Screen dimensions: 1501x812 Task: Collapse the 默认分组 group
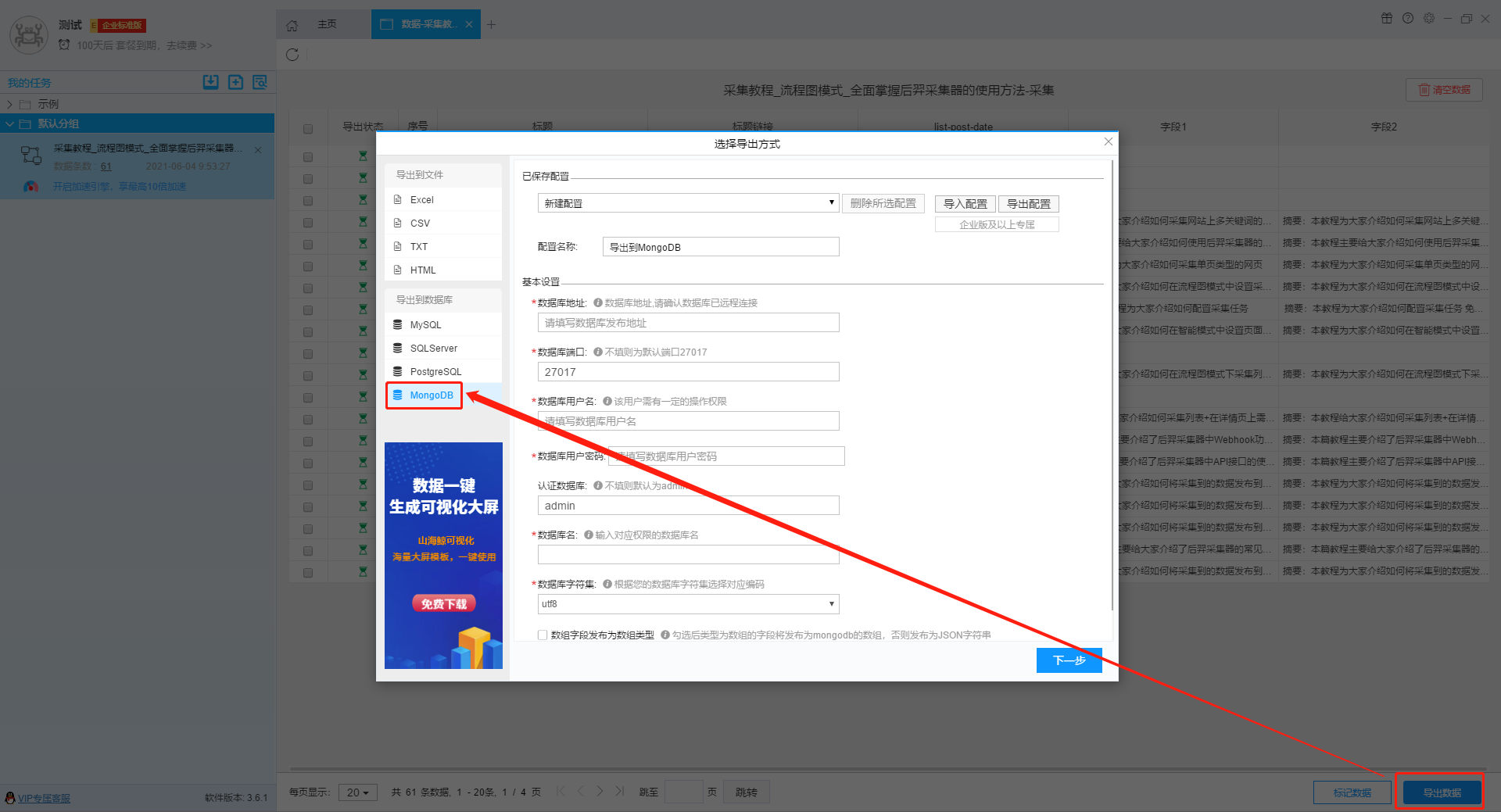[x=9, y=123]
